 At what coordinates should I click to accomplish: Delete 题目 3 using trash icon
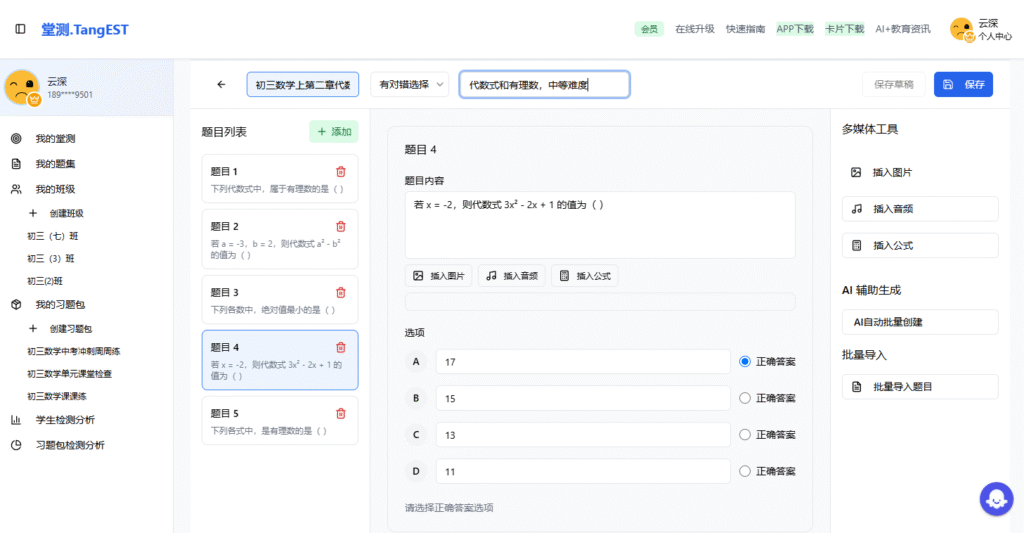click(x=341, y=293)
